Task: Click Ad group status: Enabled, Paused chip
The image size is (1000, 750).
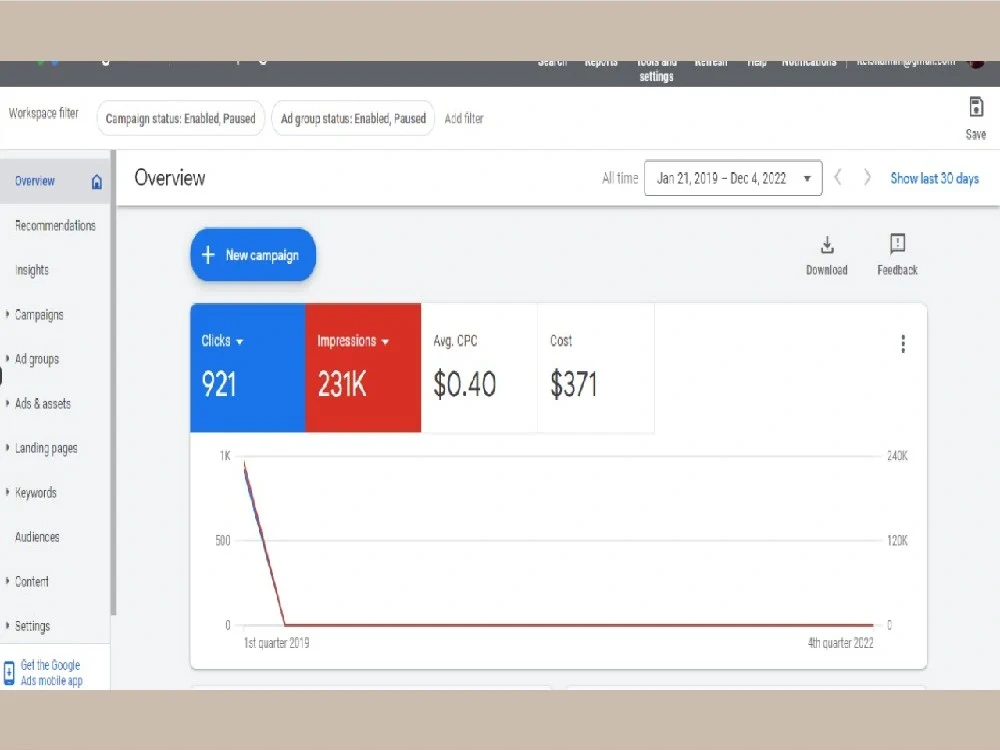Action: click(353, 119)
